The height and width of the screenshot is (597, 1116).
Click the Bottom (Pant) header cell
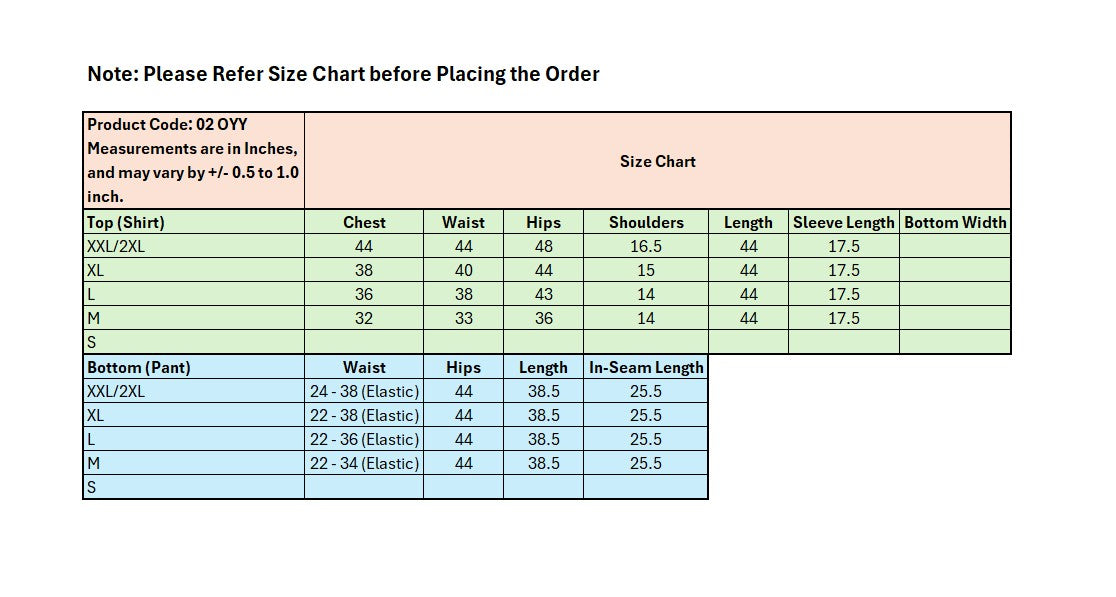[x=193, y=368]
